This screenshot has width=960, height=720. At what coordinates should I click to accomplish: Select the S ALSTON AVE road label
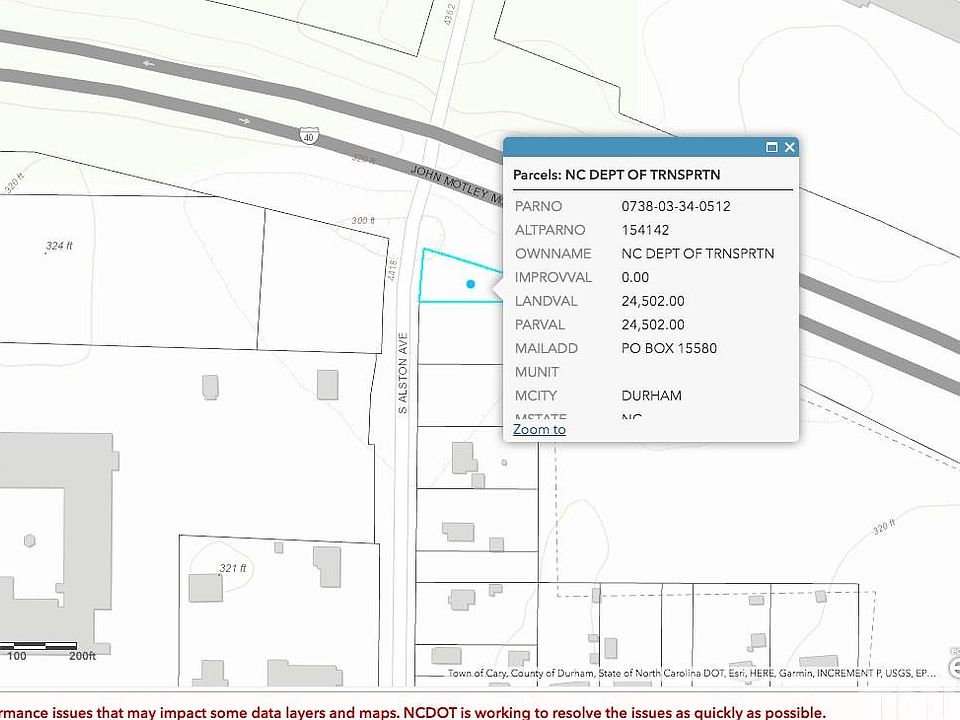tap(402, 372)
